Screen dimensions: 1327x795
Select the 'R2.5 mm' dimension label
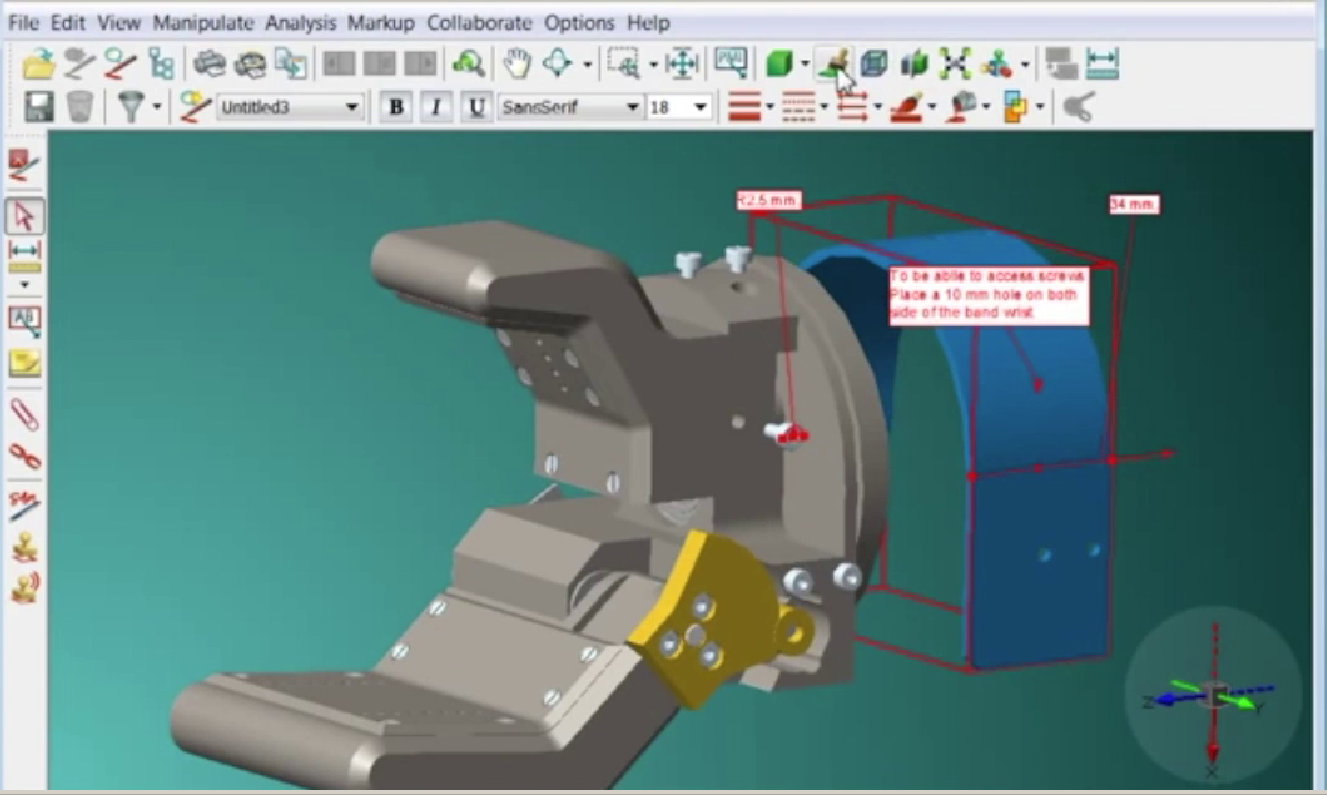[768, 201]
